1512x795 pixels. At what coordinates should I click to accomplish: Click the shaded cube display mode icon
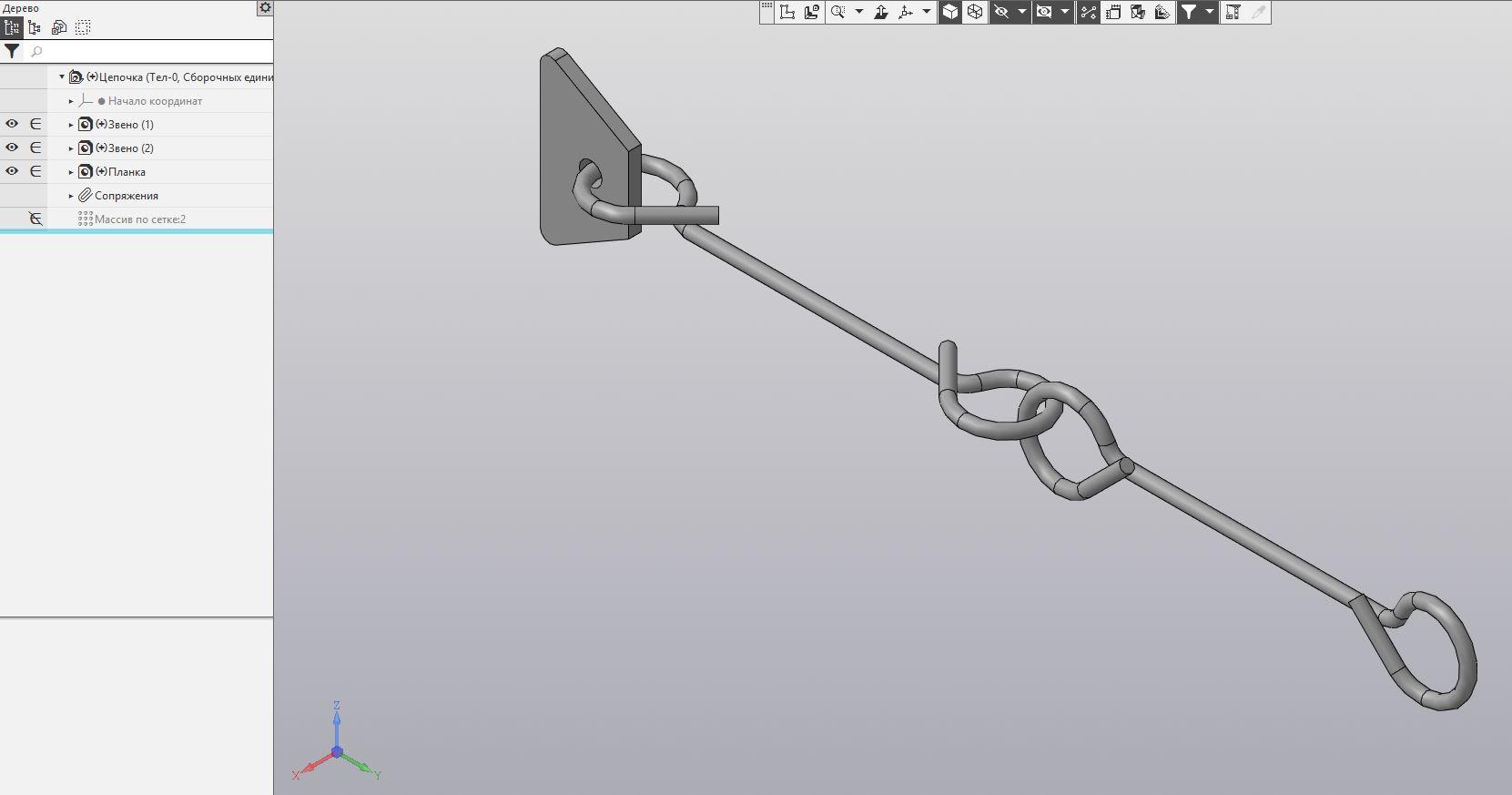point(950,12)
